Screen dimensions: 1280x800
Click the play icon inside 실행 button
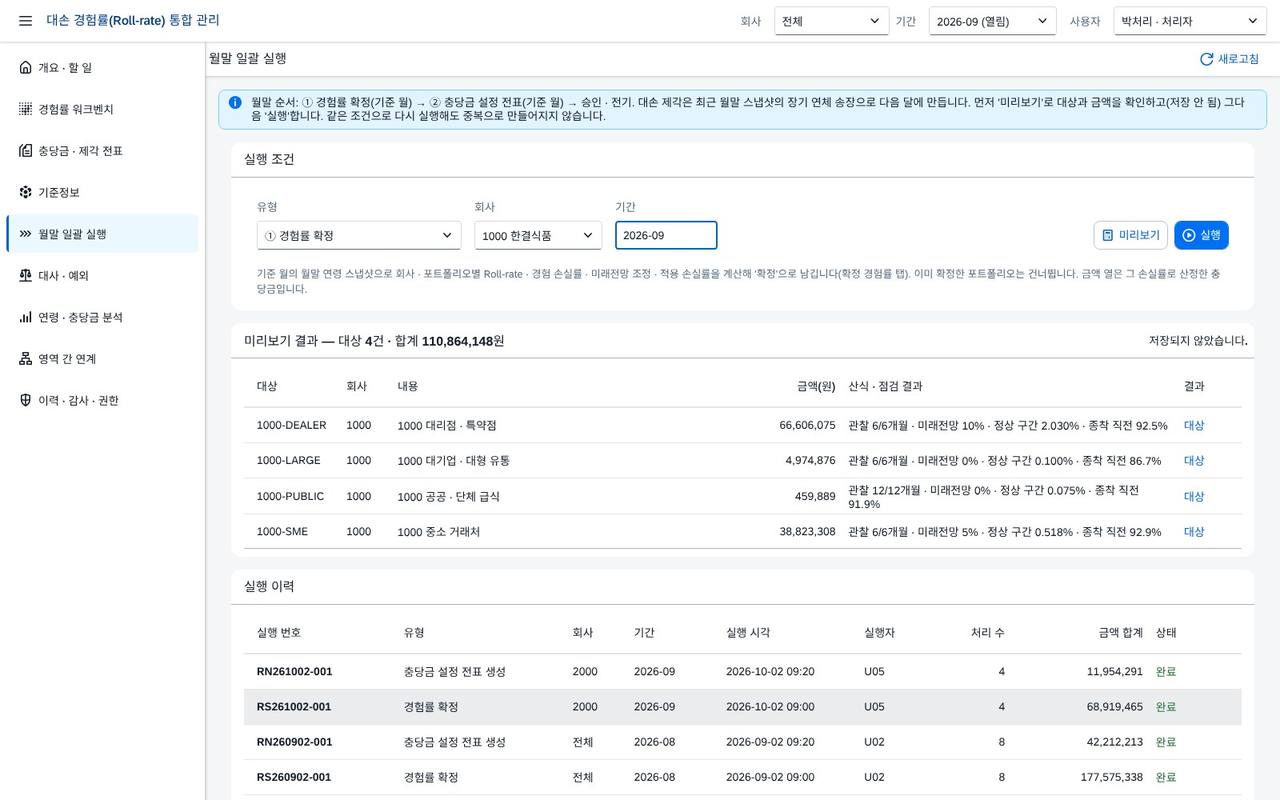[1189, 235]
